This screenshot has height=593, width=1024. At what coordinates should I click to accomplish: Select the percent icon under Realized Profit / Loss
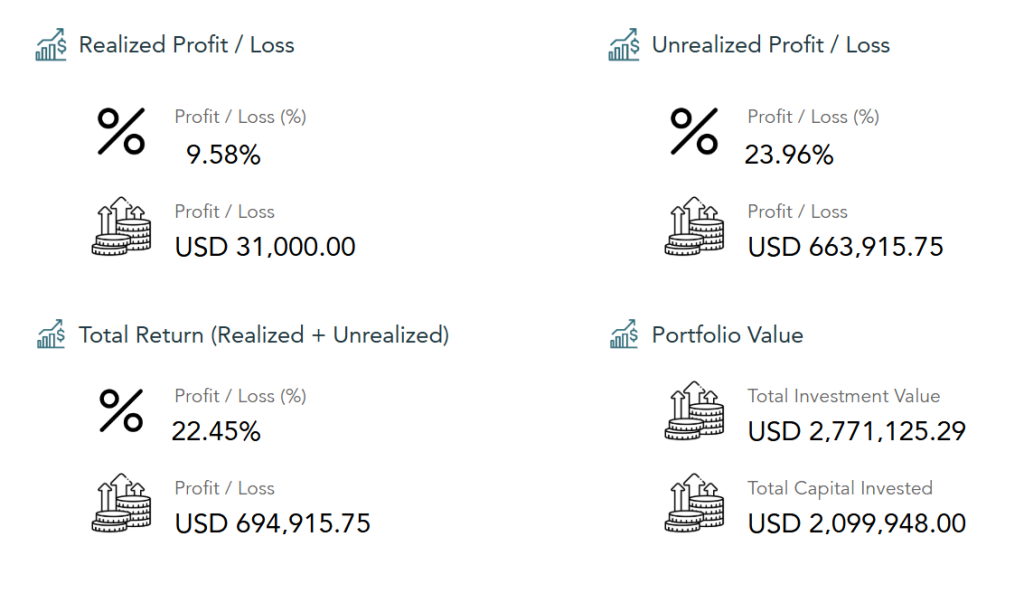pos(121,131)
